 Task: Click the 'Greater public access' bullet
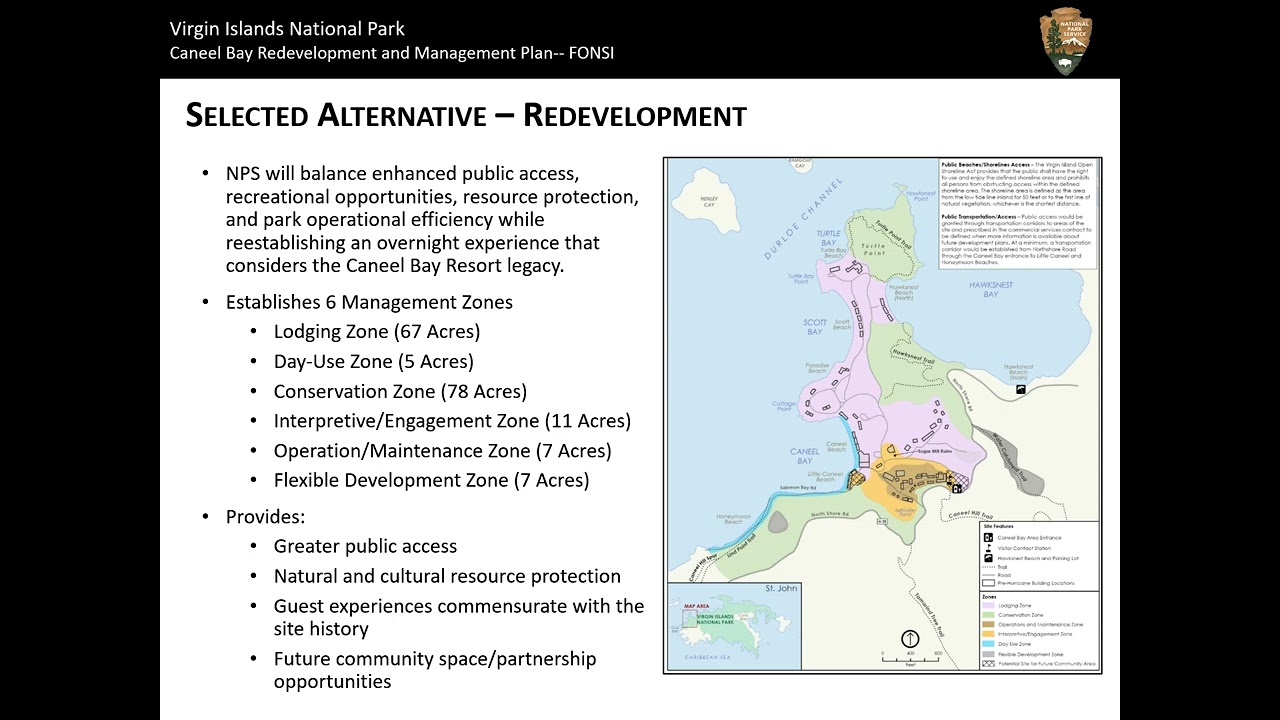[365, 546]
